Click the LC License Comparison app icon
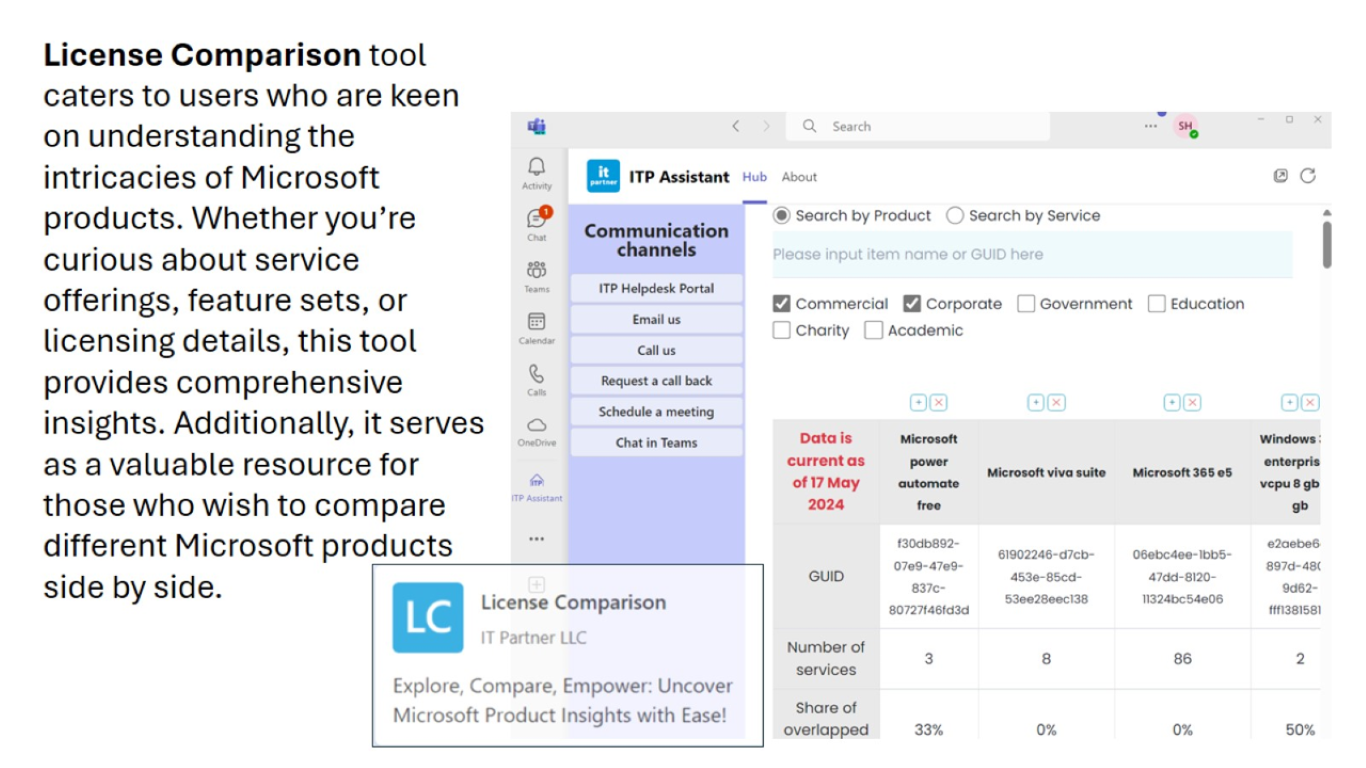The width and height of the screenshot is (1366, 768). 428,617
